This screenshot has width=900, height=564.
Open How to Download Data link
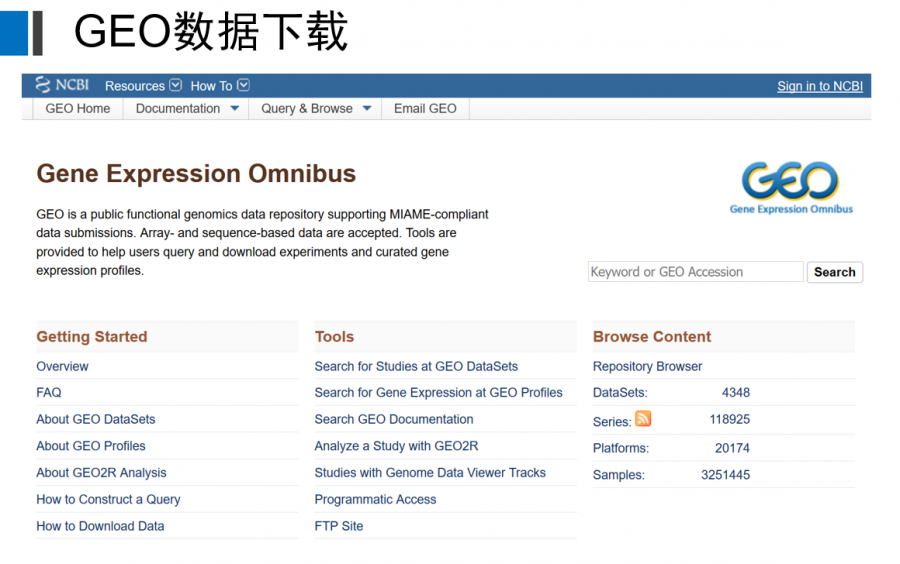pyautogui.click(x=100, y=526)
